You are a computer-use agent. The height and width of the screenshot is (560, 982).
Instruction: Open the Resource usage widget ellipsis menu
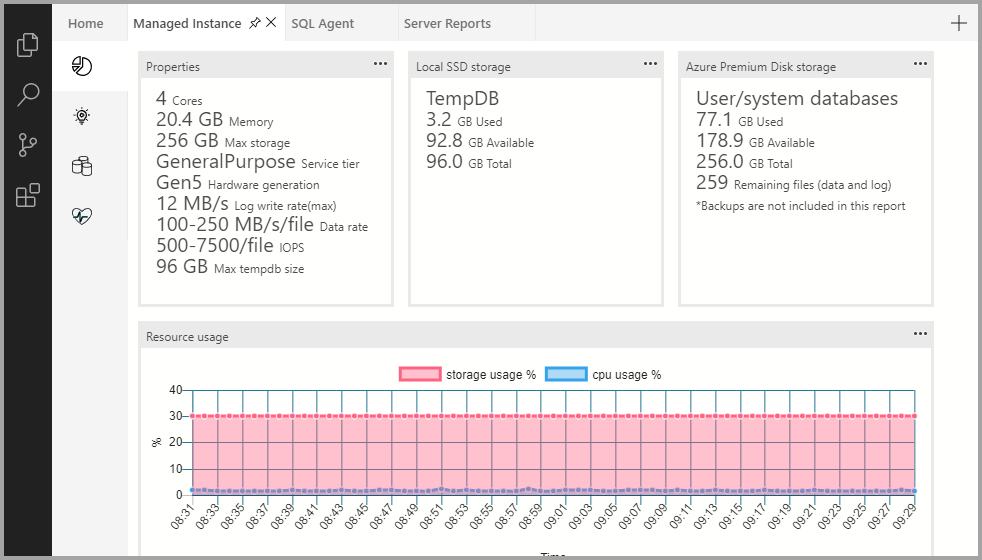pyautogui.click(x=920, y=333)
